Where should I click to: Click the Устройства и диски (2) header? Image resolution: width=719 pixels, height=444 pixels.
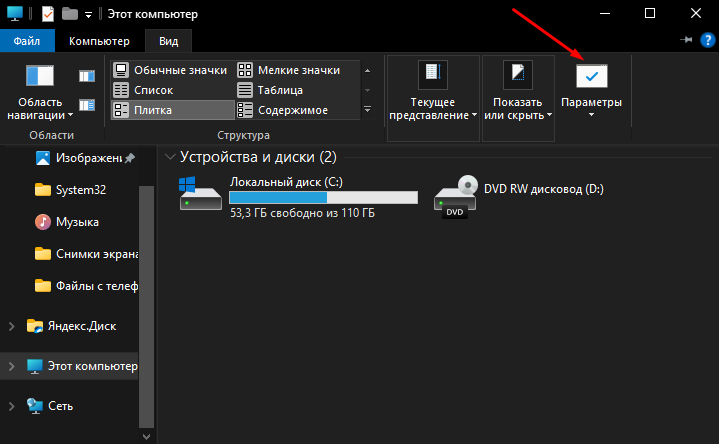[258, 157]
